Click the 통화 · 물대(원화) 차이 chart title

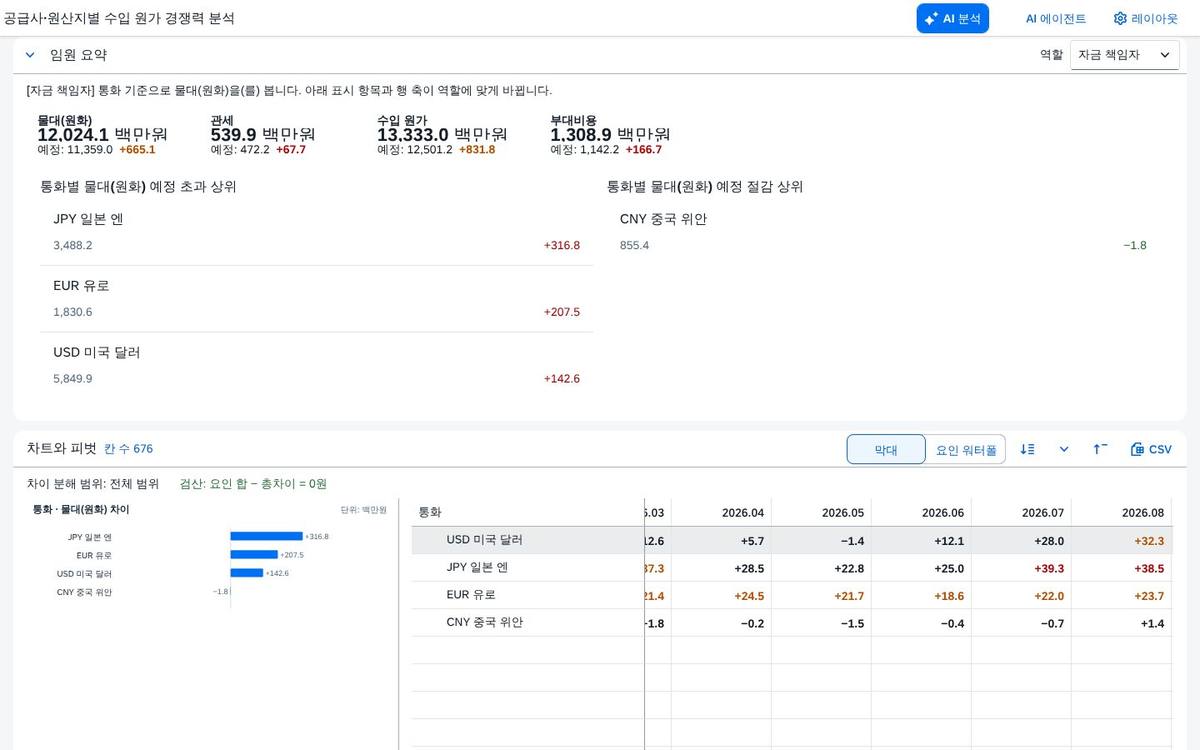pyautogui.click(x=81, y=509)
